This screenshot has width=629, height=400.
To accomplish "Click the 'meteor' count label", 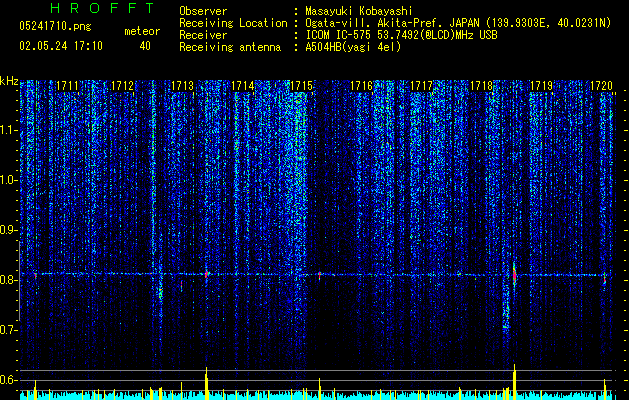I will click(142, 31).
